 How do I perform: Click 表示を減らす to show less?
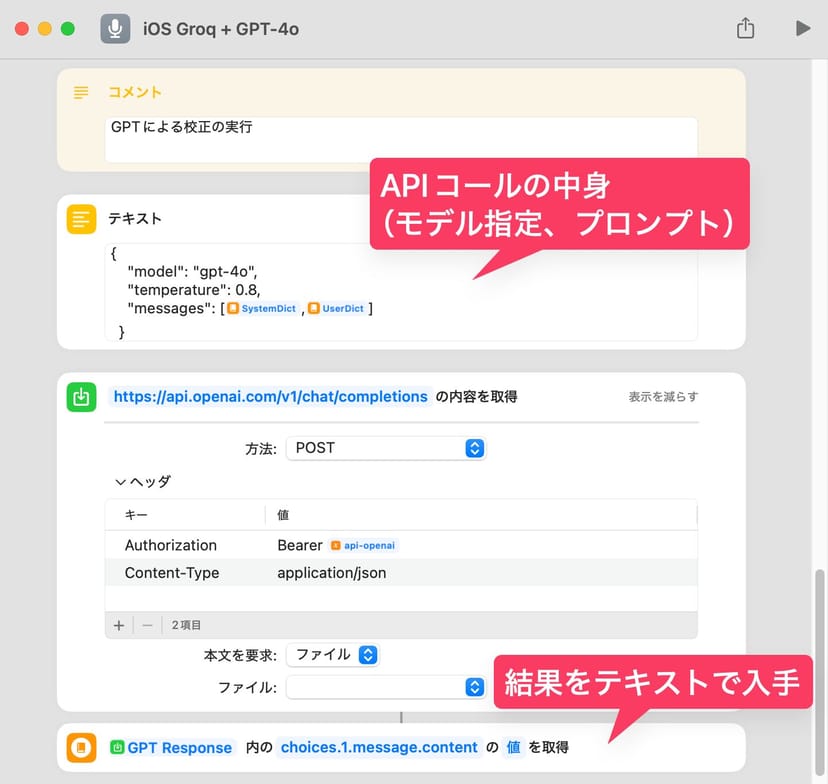(663, 397)
